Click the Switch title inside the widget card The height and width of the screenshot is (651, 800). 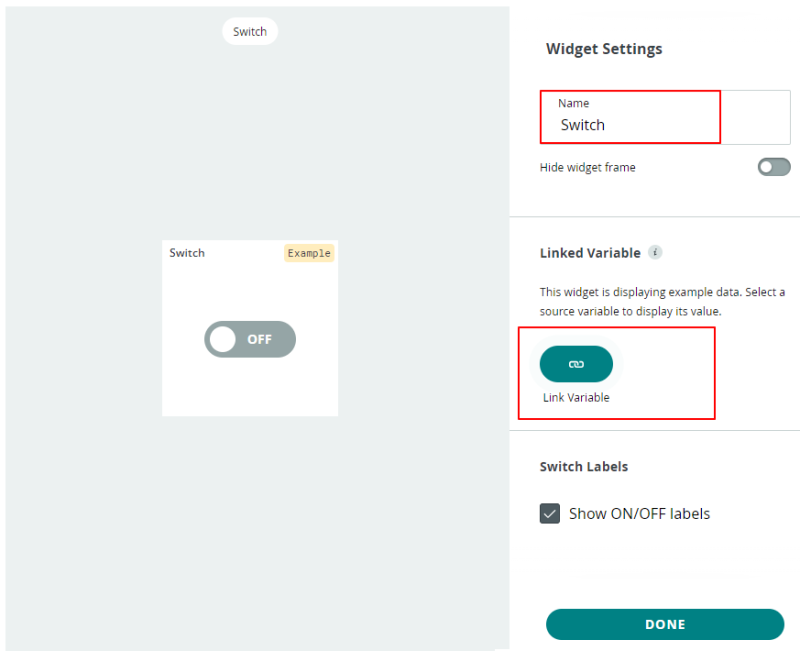pos(187,253)
